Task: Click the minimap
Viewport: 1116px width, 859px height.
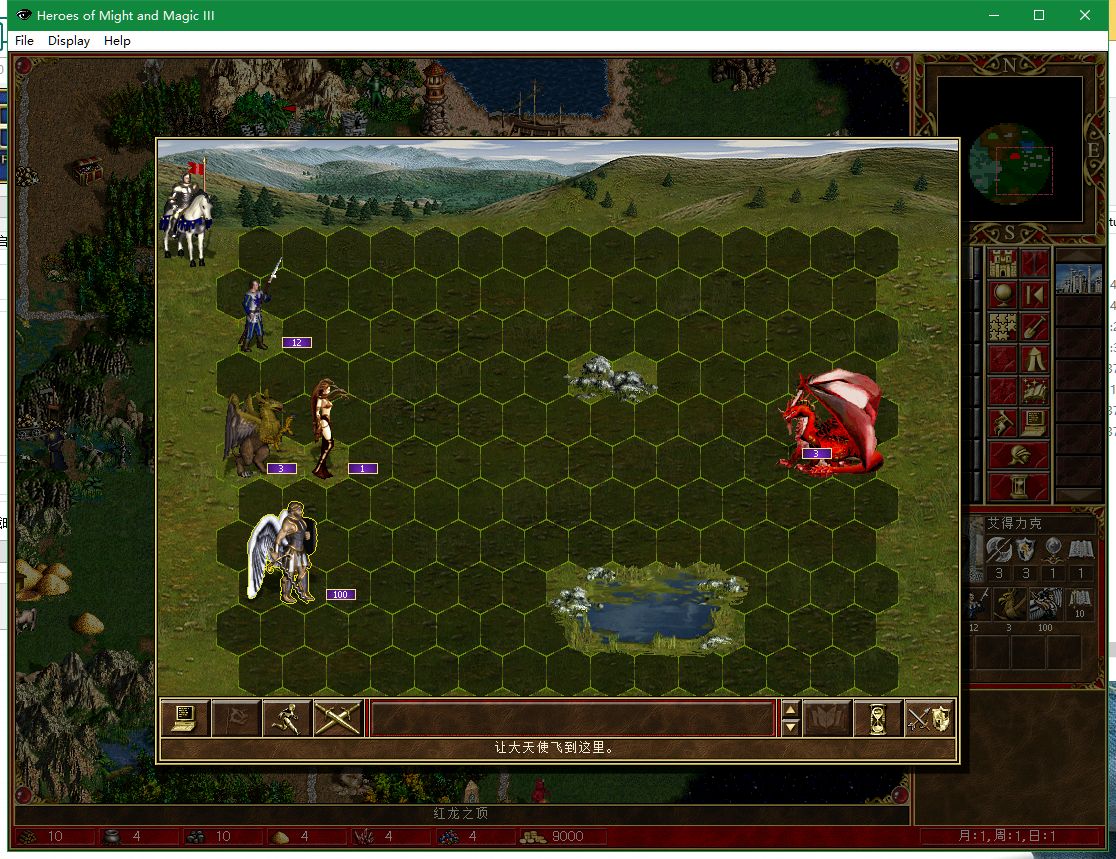Action: pos(1010,149)
